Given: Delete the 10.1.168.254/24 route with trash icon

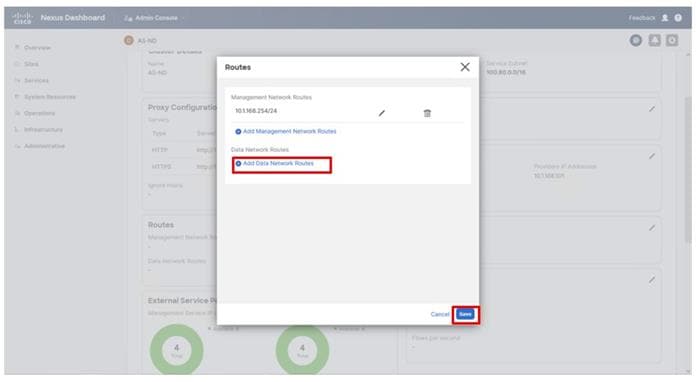Looking at the screenshot, I should coord(427,113).
